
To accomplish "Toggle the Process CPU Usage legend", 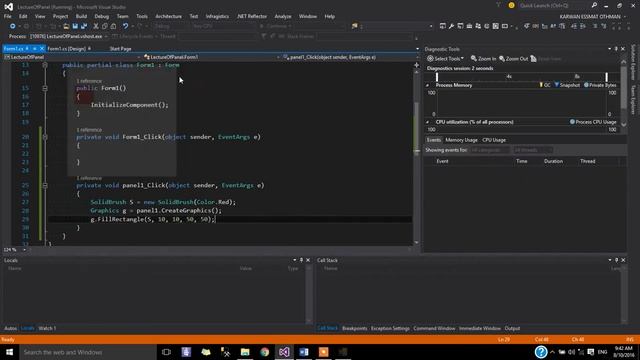I will pos(593,122).
